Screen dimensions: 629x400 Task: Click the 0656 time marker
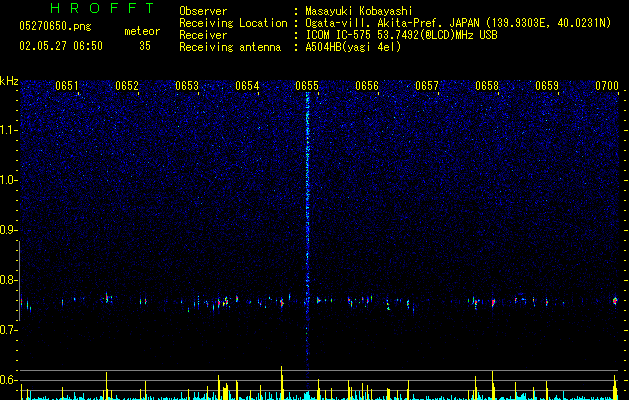pos(367,86)
